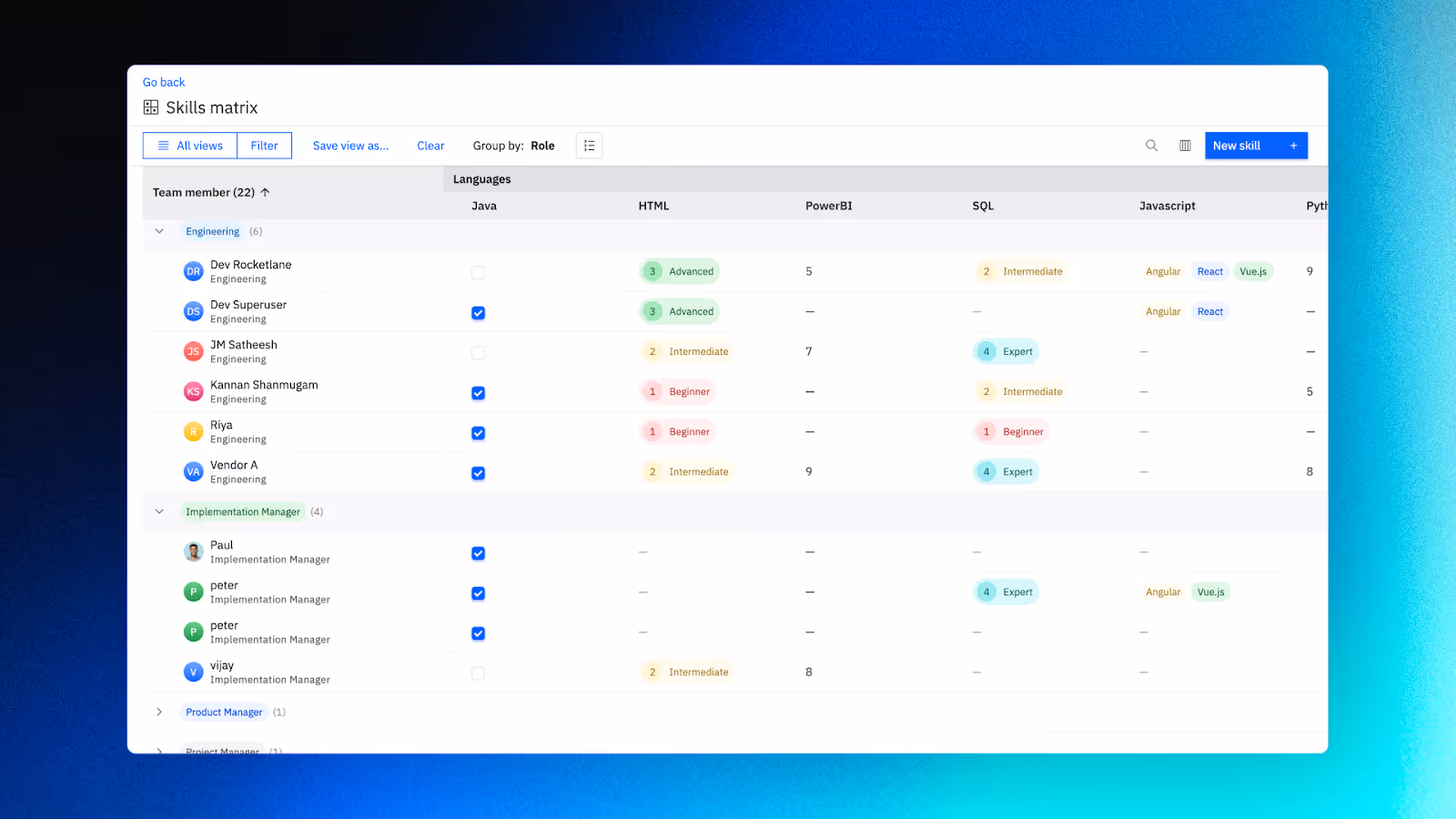The width and height of the screenshot is (1456, 819).
Task: Click the Kannan Shanmugam name
Action: [264, 385]
